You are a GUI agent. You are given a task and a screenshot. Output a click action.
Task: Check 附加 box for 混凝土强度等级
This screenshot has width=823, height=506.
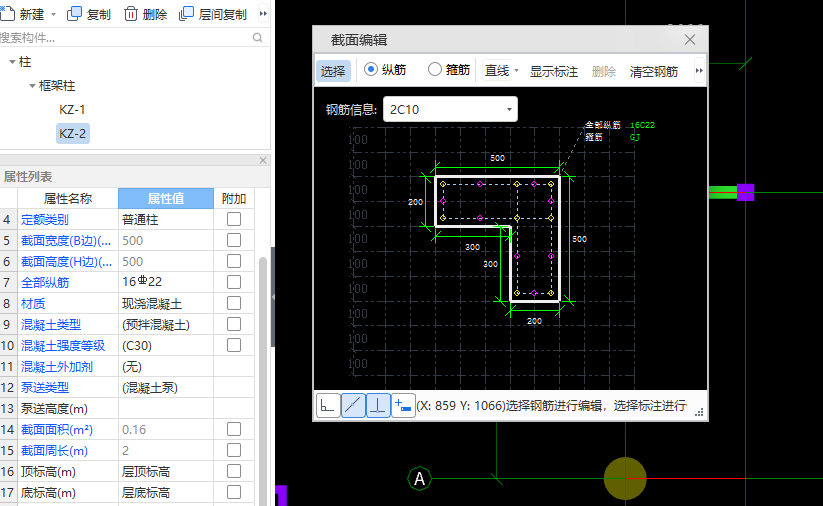tap(234, 345)
